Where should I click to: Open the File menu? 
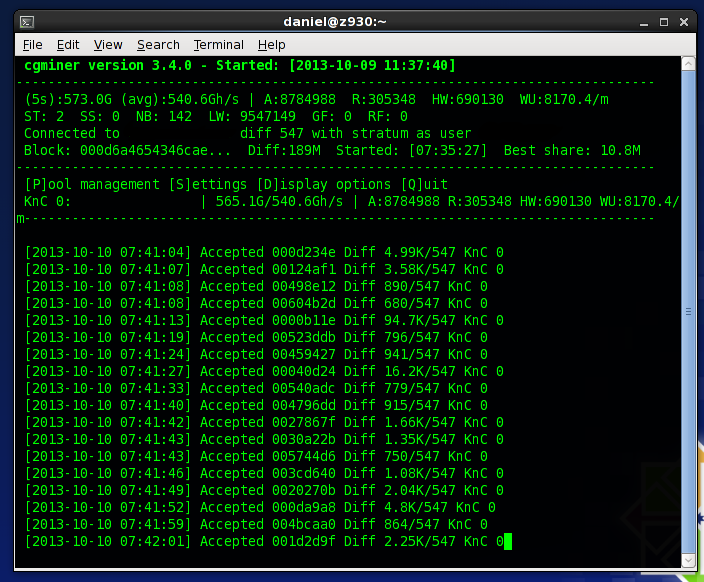(32, 45)
